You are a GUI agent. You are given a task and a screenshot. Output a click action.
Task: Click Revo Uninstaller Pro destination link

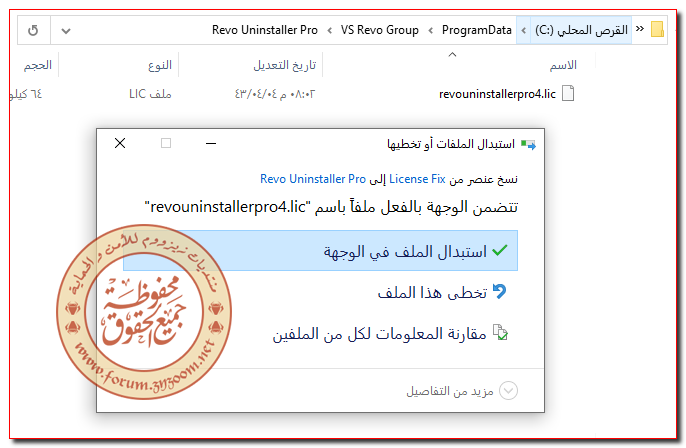coord(313,179)
